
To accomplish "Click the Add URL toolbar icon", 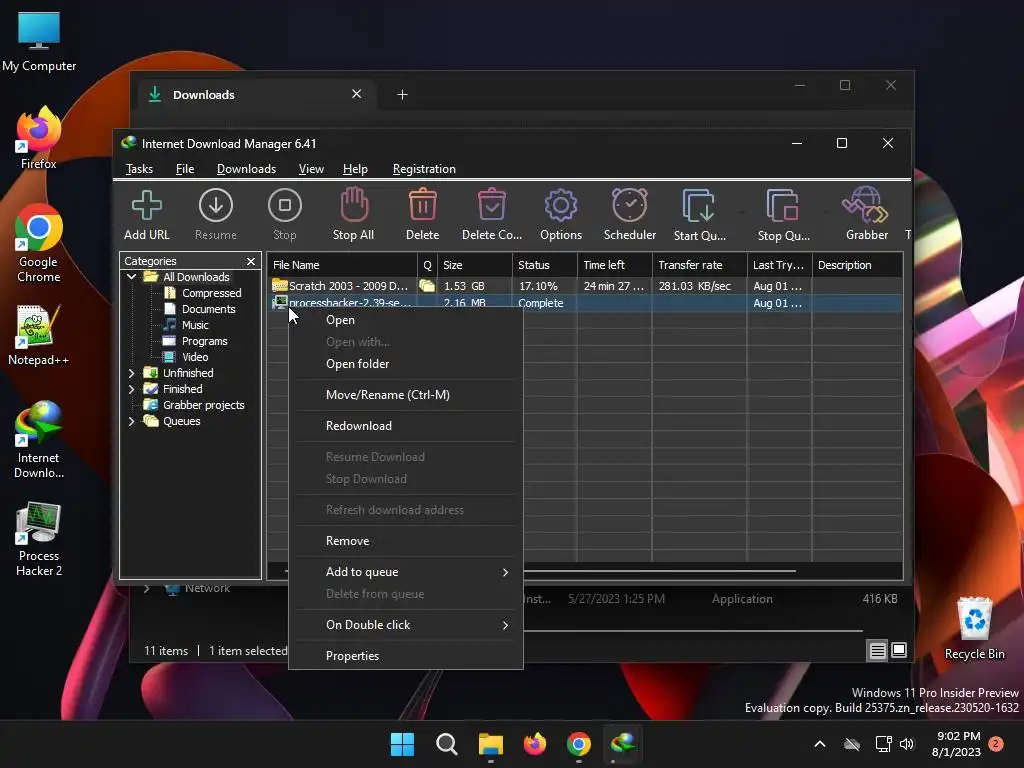I will coord(147,205).
